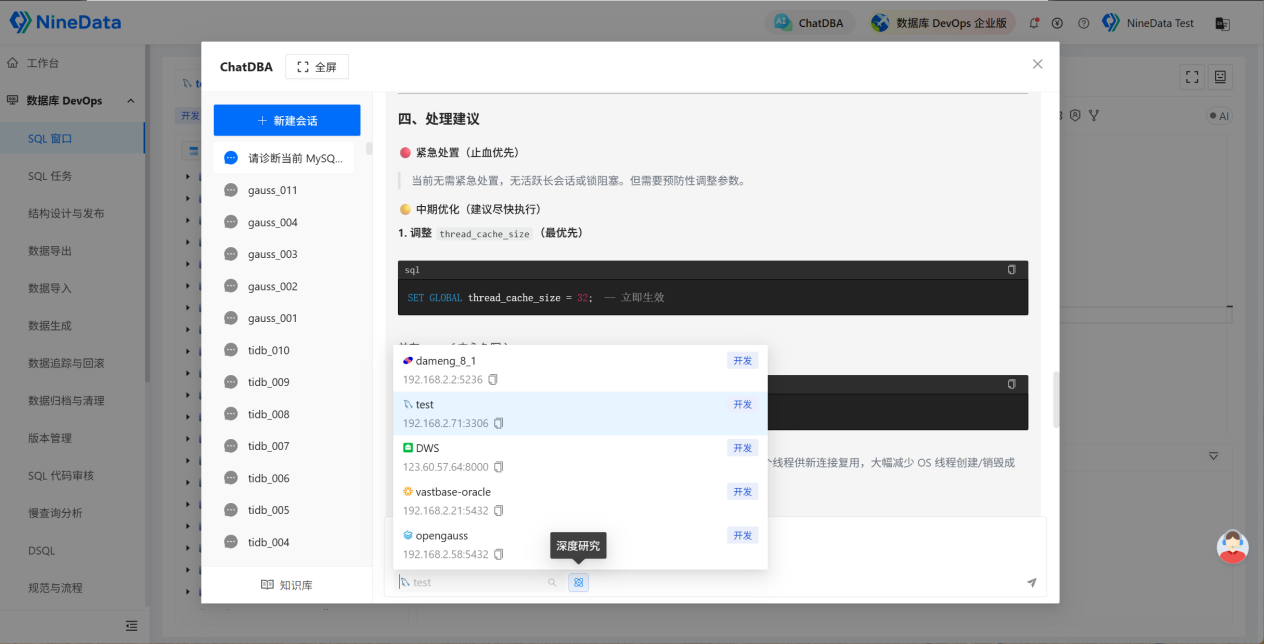Copy the thread_cache_size SQL code block
Viewport: 1264px width, 644px height.
click(x=1012, y=270)
